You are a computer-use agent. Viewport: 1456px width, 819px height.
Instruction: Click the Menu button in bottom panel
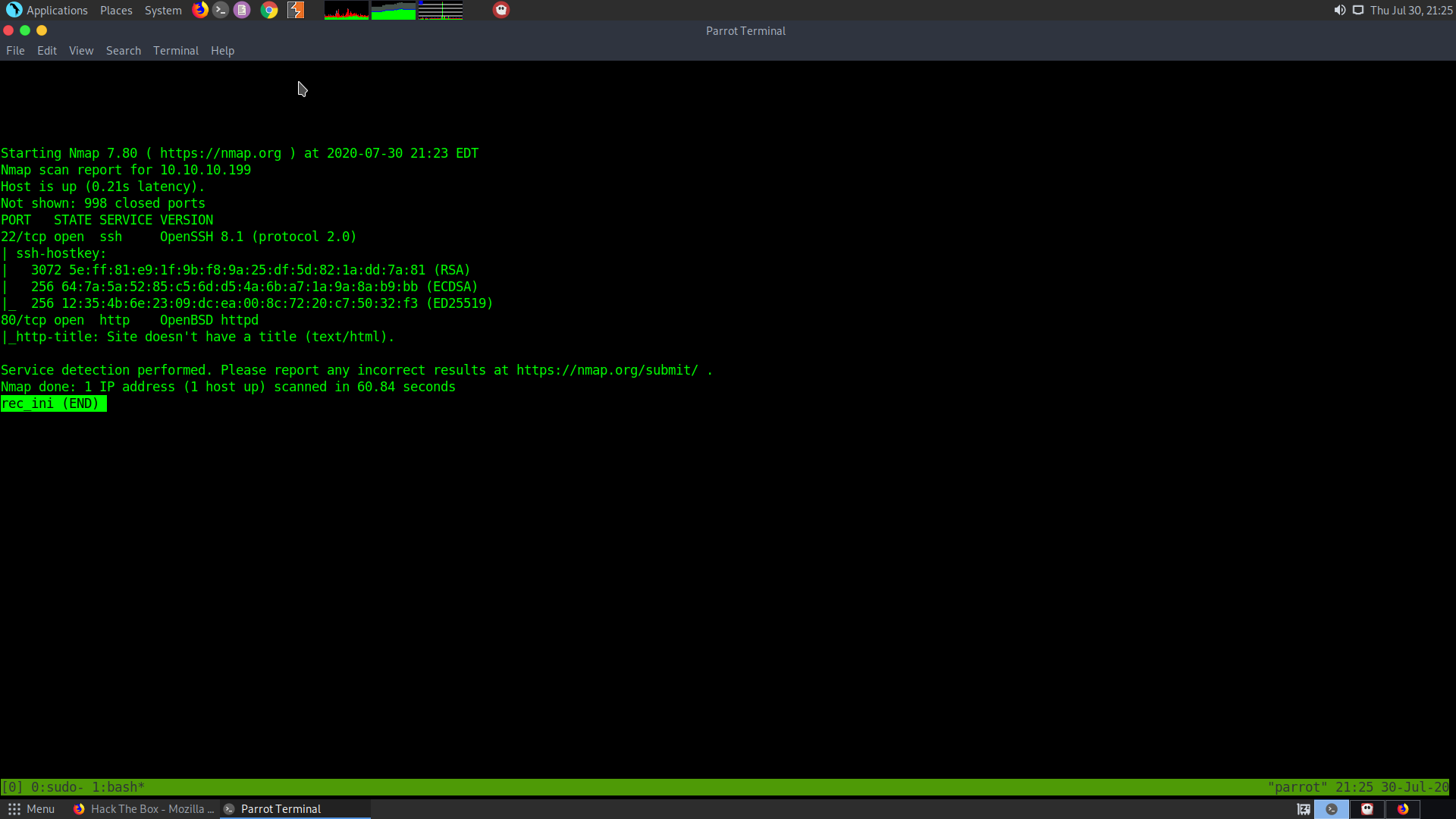[31, 809]
